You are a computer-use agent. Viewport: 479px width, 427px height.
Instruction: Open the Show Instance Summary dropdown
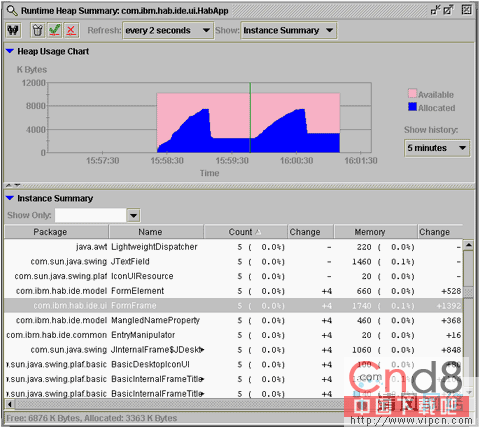click(x=289, y=30)
